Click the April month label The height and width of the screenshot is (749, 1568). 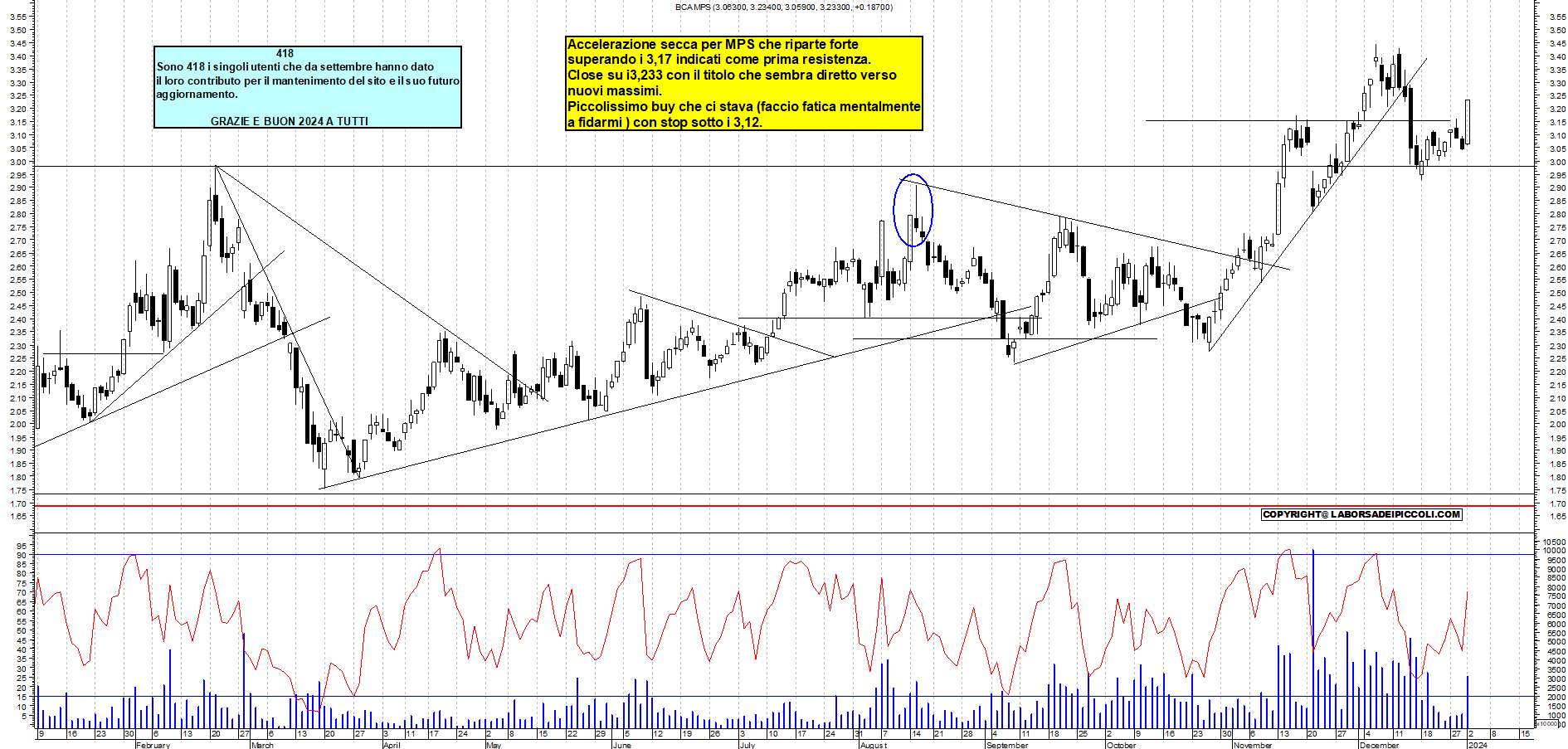click(392, 745)
